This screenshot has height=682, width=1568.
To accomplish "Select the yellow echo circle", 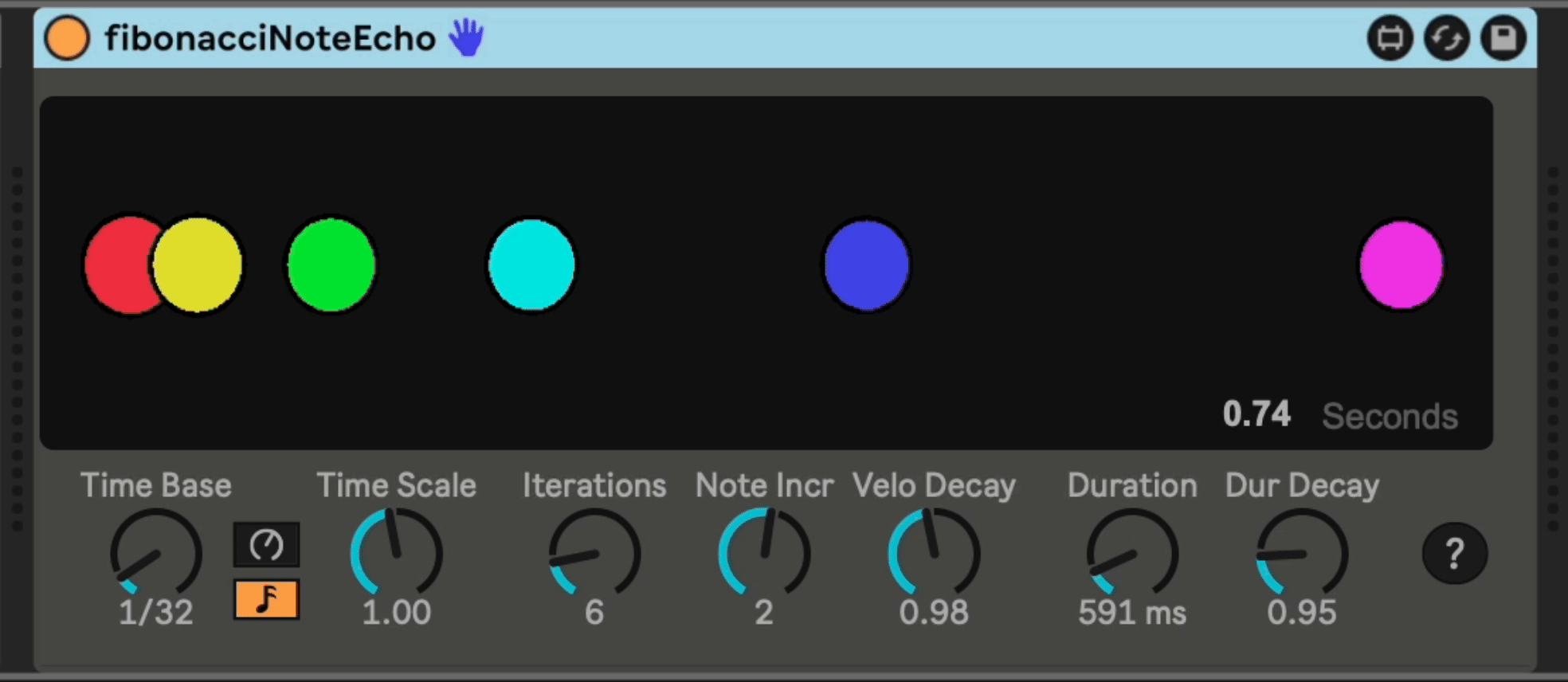I will 199,265.
